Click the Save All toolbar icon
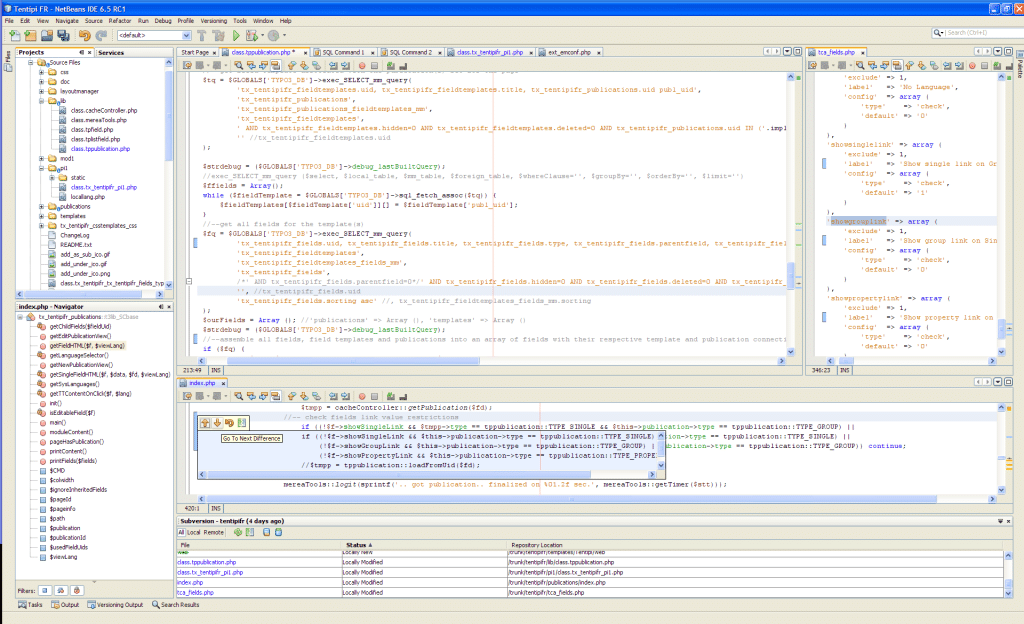 [62, 35]
